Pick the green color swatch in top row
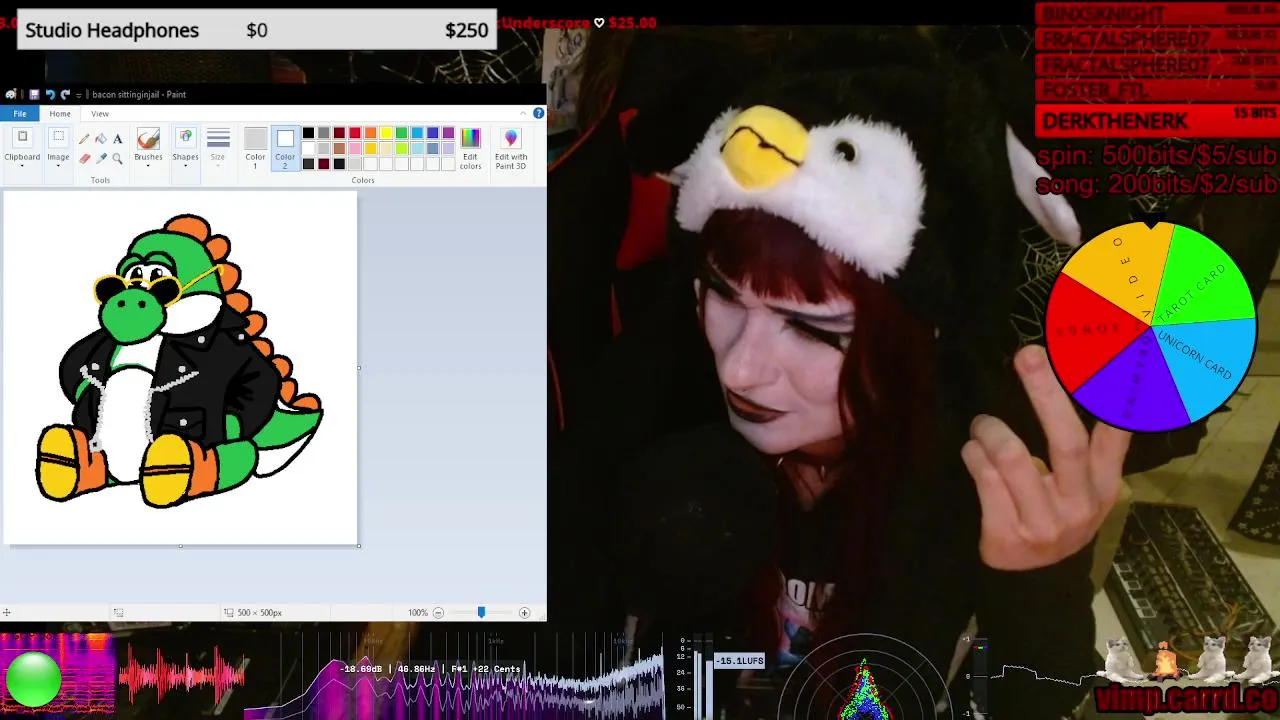1280x720 pixels. pyautogui.click(x=402, y=132)
